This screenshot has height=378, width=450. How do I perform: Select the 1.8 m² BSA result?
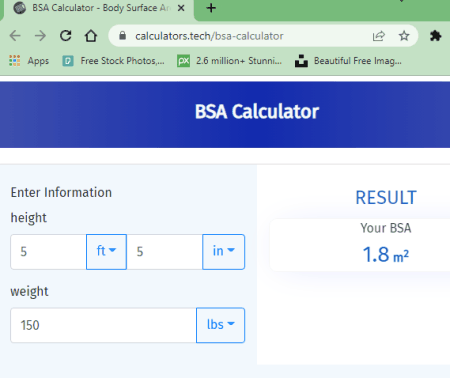386,255
